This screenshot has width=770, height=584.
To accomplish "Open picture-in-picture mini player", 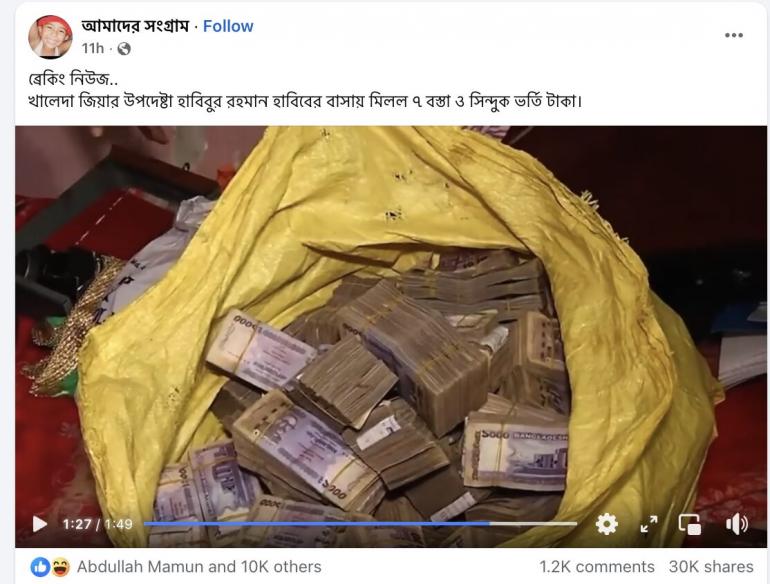I will click(x=689, y=524).
